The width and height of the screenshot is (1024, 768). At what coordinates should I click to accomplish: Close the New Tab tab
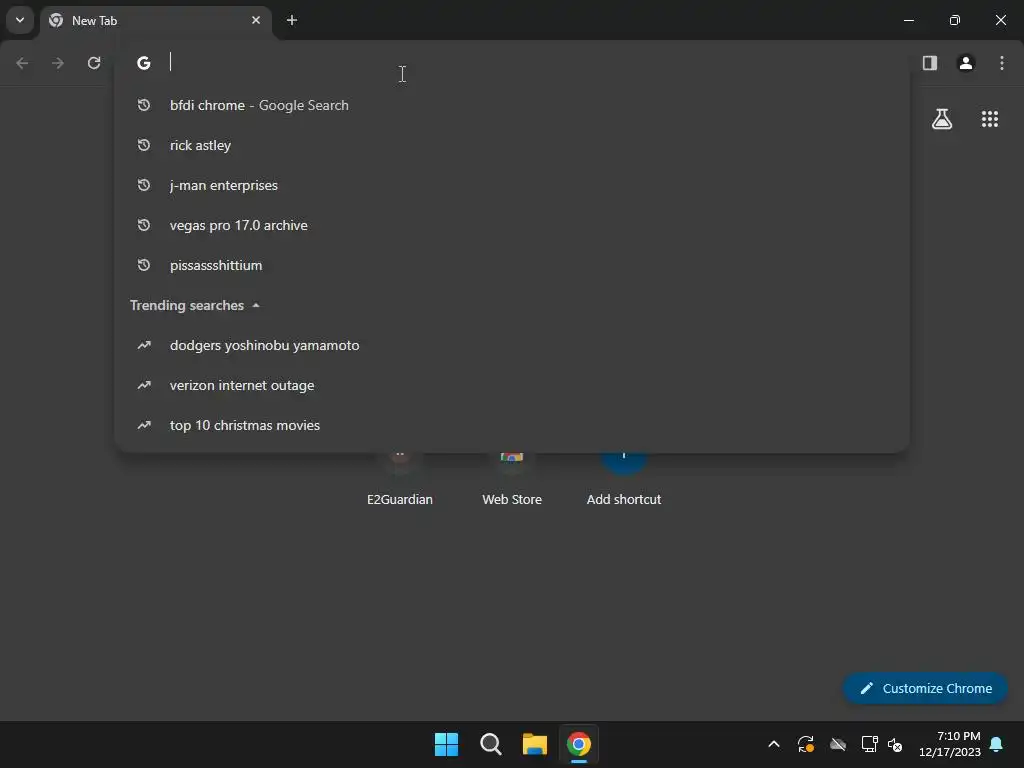(x=256, y=20)
